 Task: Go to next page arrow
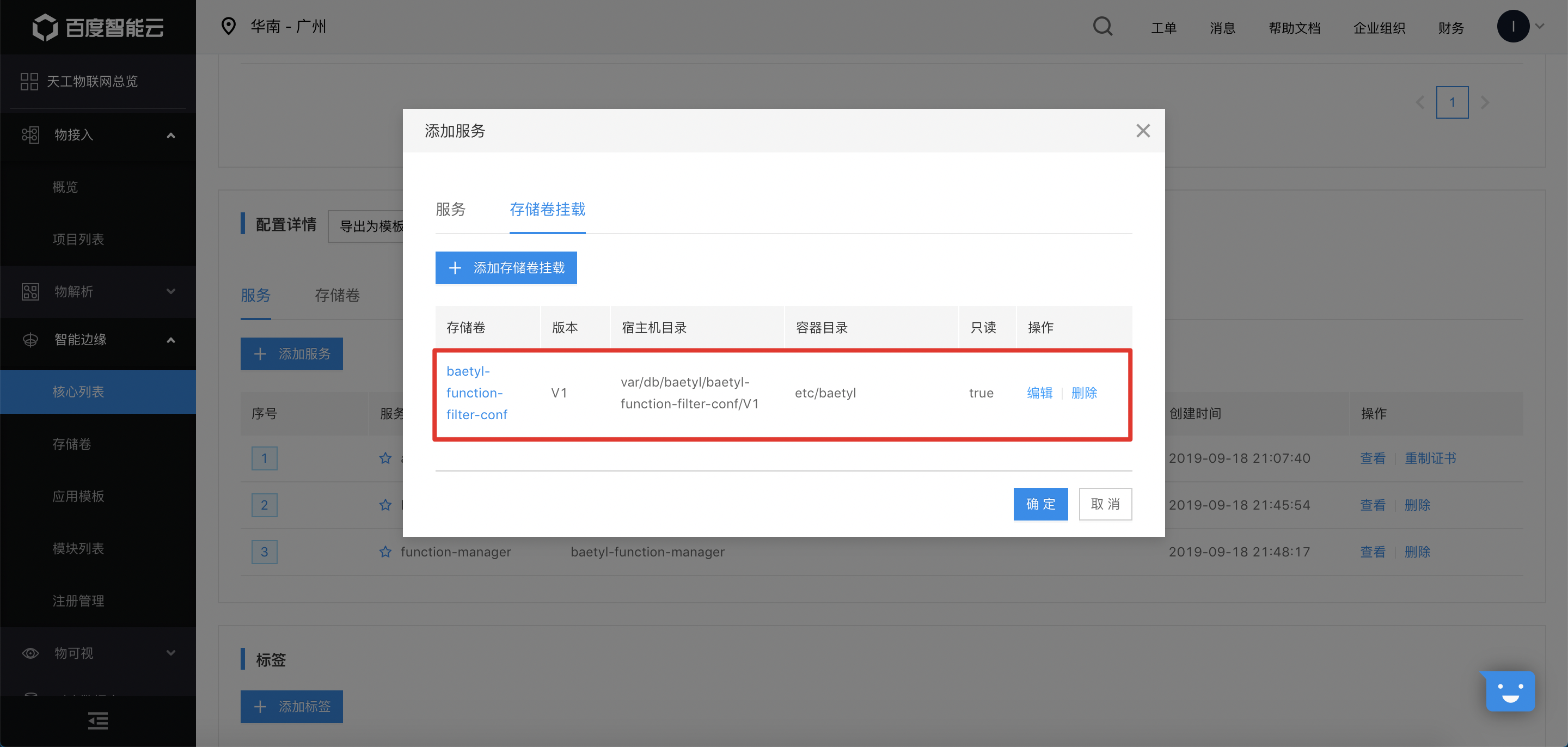tap(1485, 102)
